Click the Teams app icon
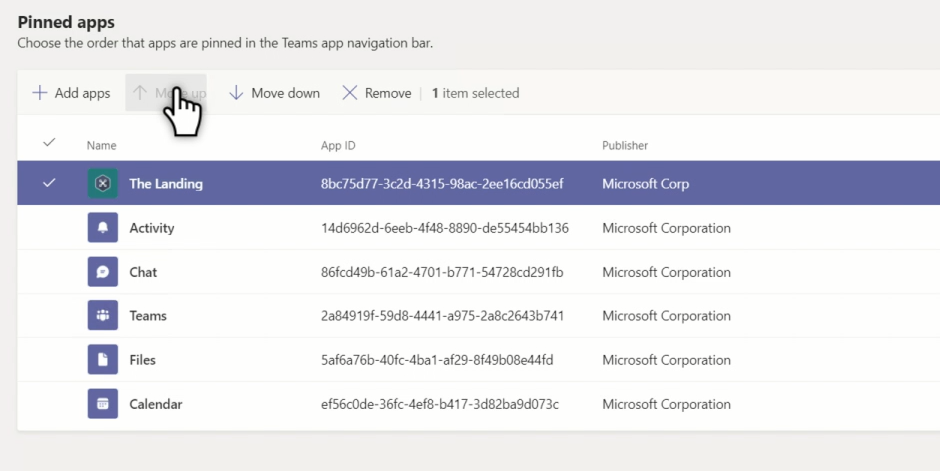 pos(102,316)
